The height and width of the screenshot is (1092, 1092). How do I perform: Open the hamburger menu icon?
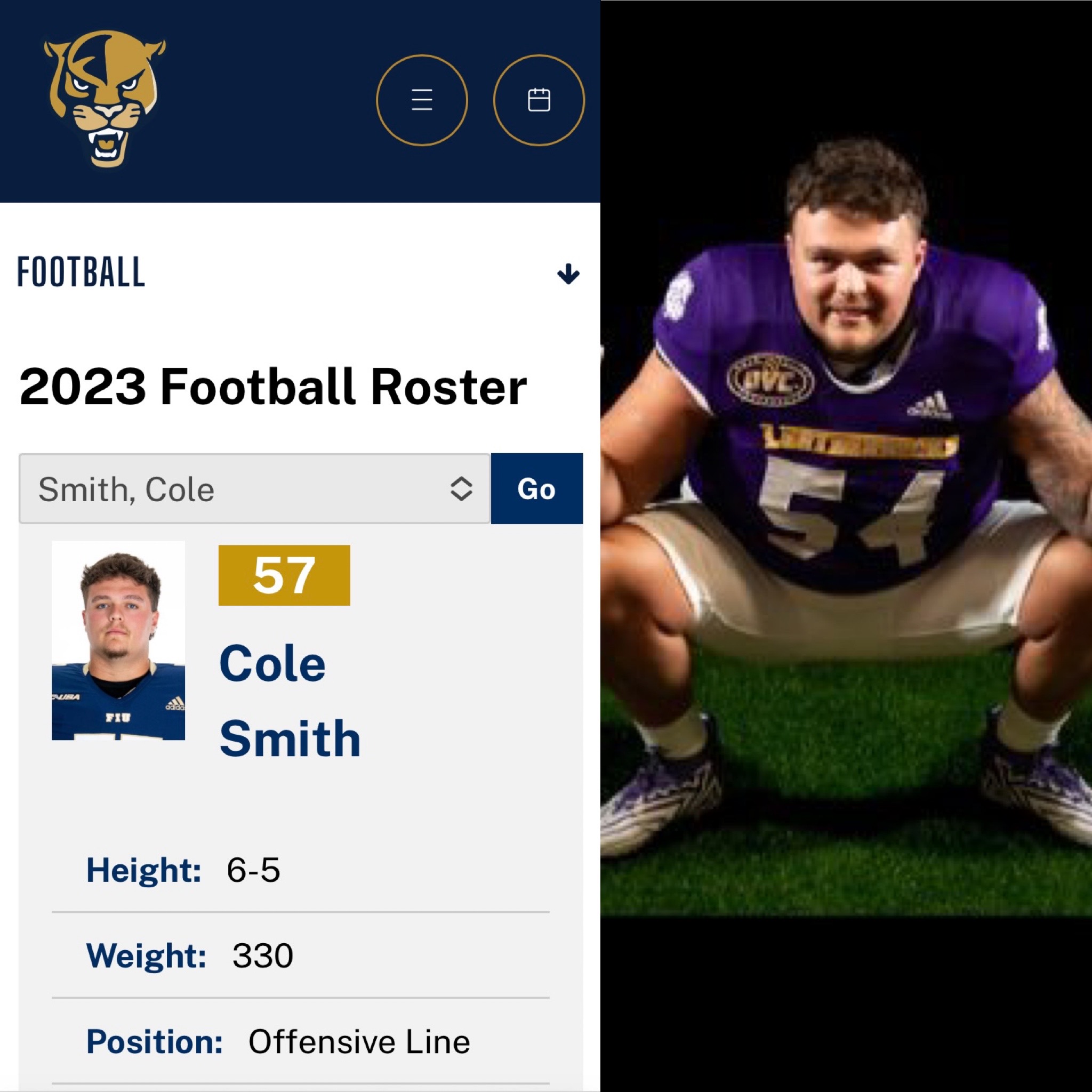[x=422, y=100]
